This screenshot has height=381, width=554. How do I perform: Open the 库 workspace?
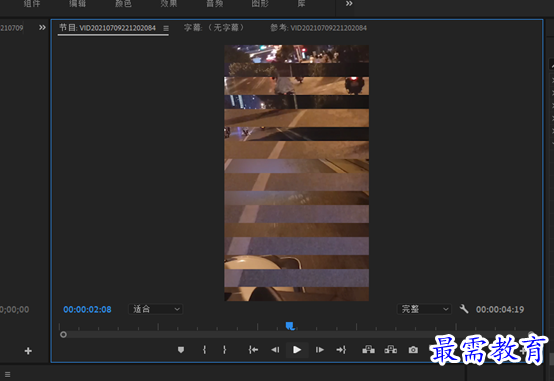click(301, 4)
